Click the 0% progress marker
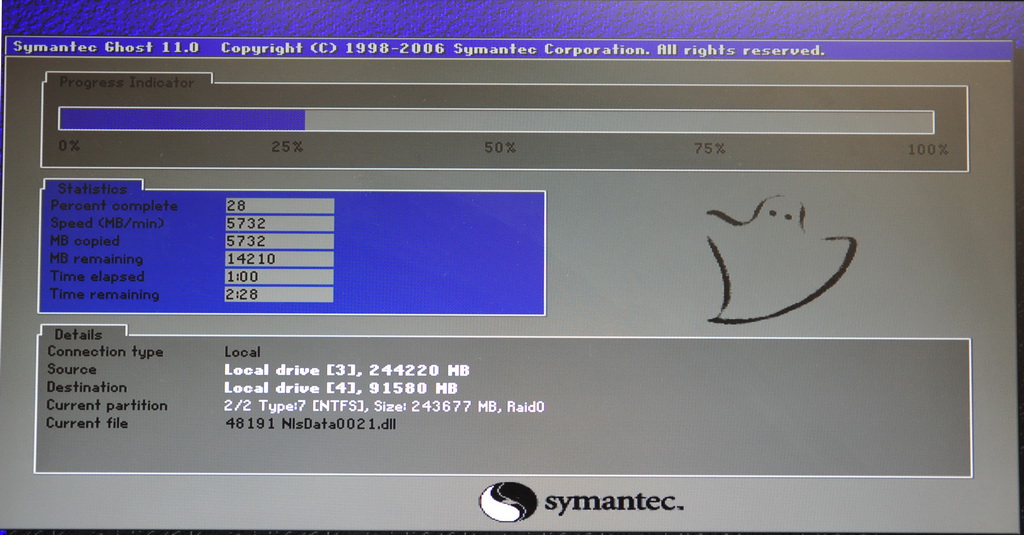Screen dimensions: 1024x535 pyautogui.click(x=69, y=146)
